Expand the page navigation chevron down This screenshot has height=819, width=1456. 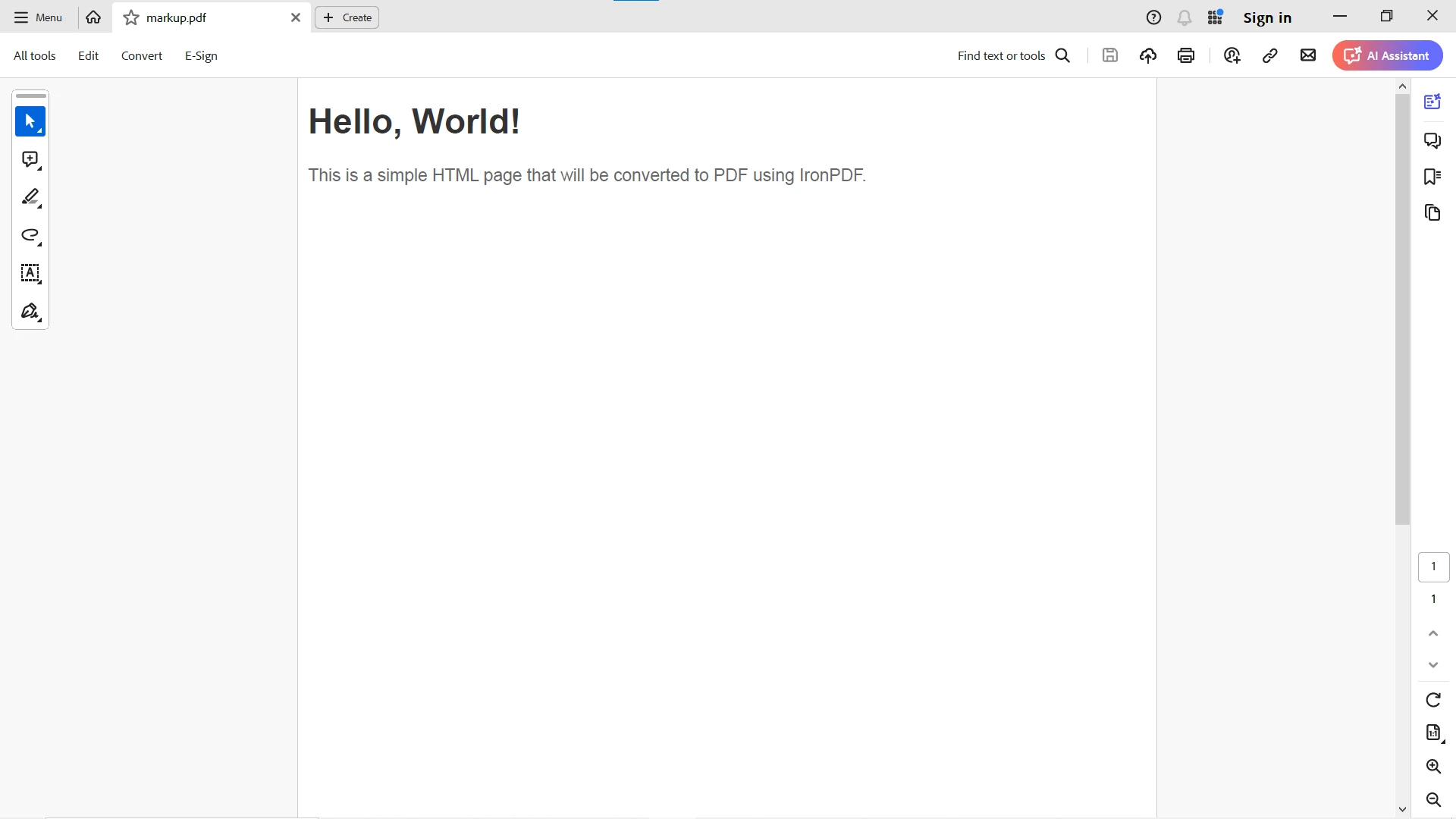click(1434, 665)
